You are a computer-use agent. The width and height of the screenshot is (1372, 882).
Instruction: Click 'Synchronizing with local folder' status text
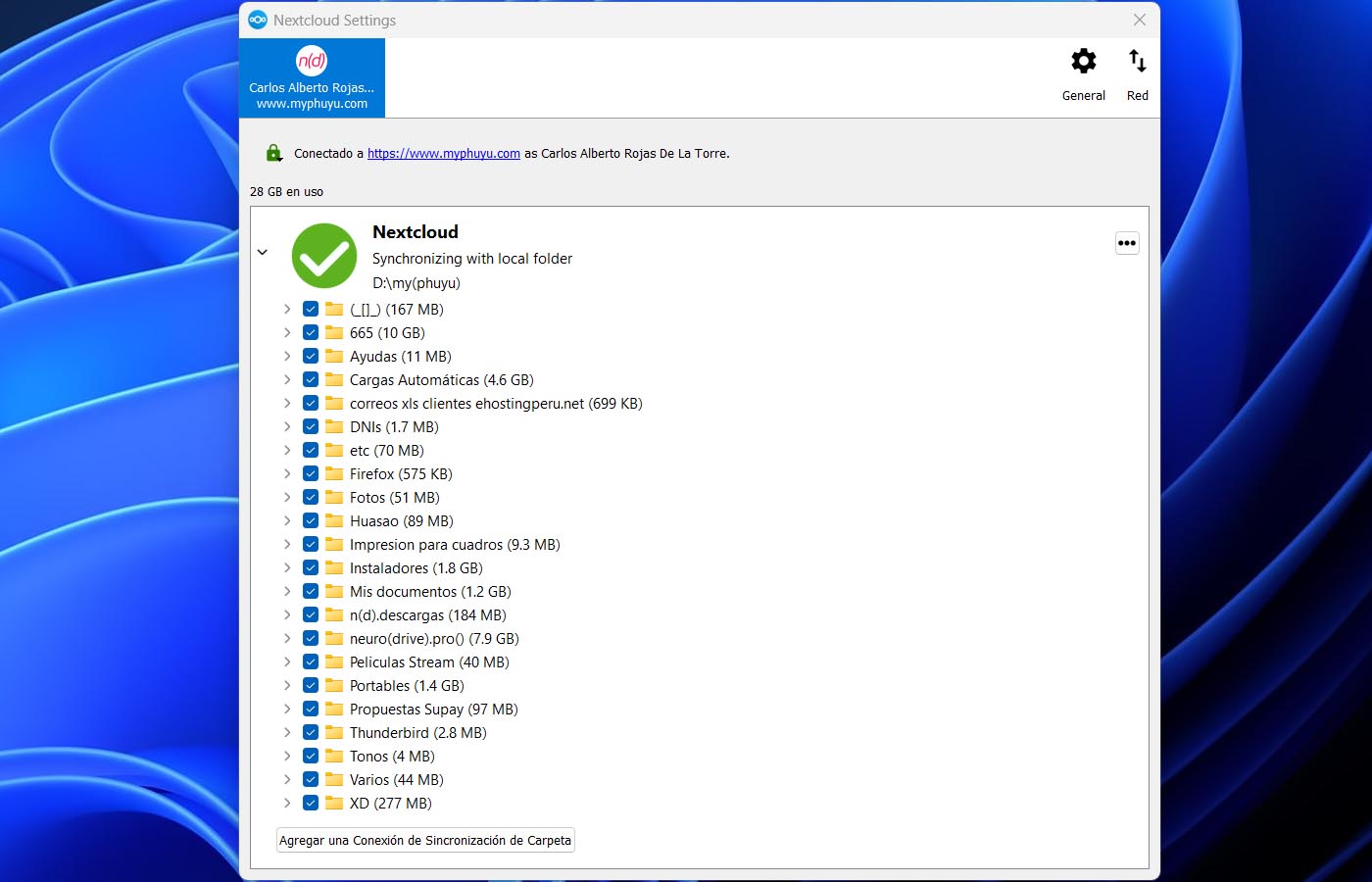pos(472,259)
